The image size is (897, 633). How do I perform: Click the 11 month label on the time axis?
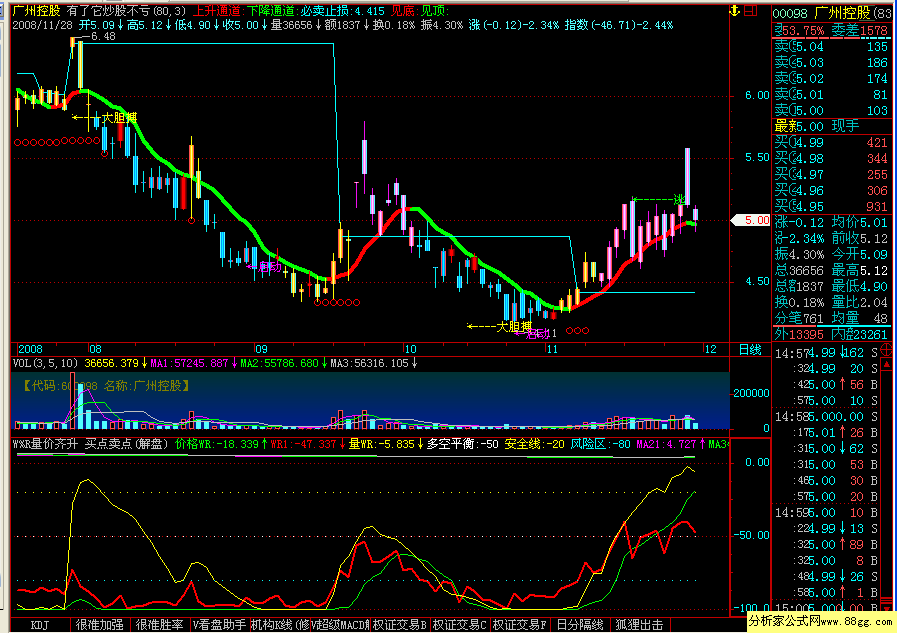(551, 349)
